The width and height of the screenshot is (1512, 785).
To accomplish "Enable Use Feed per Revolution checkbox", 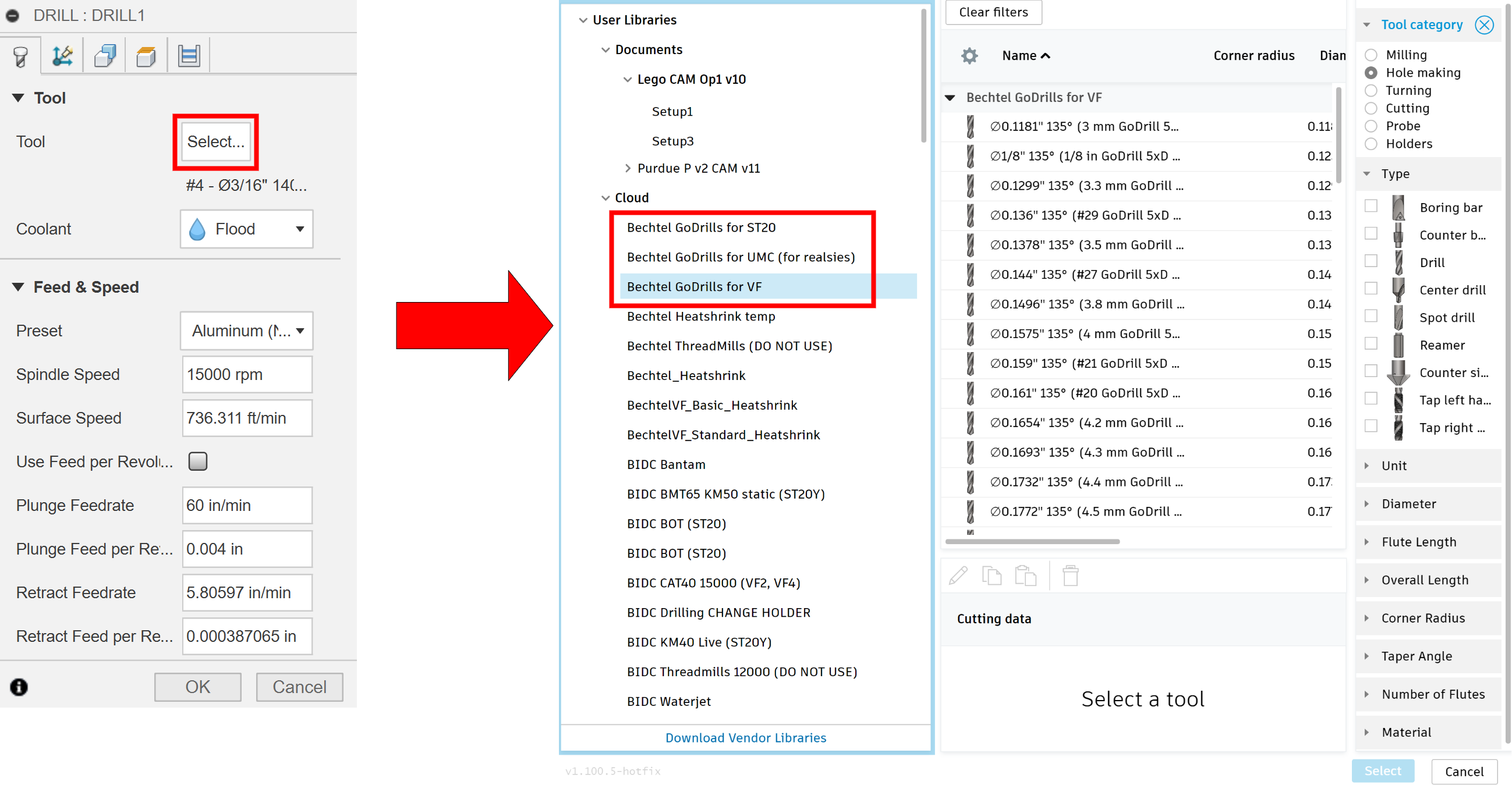I will [x=198, y=461].
